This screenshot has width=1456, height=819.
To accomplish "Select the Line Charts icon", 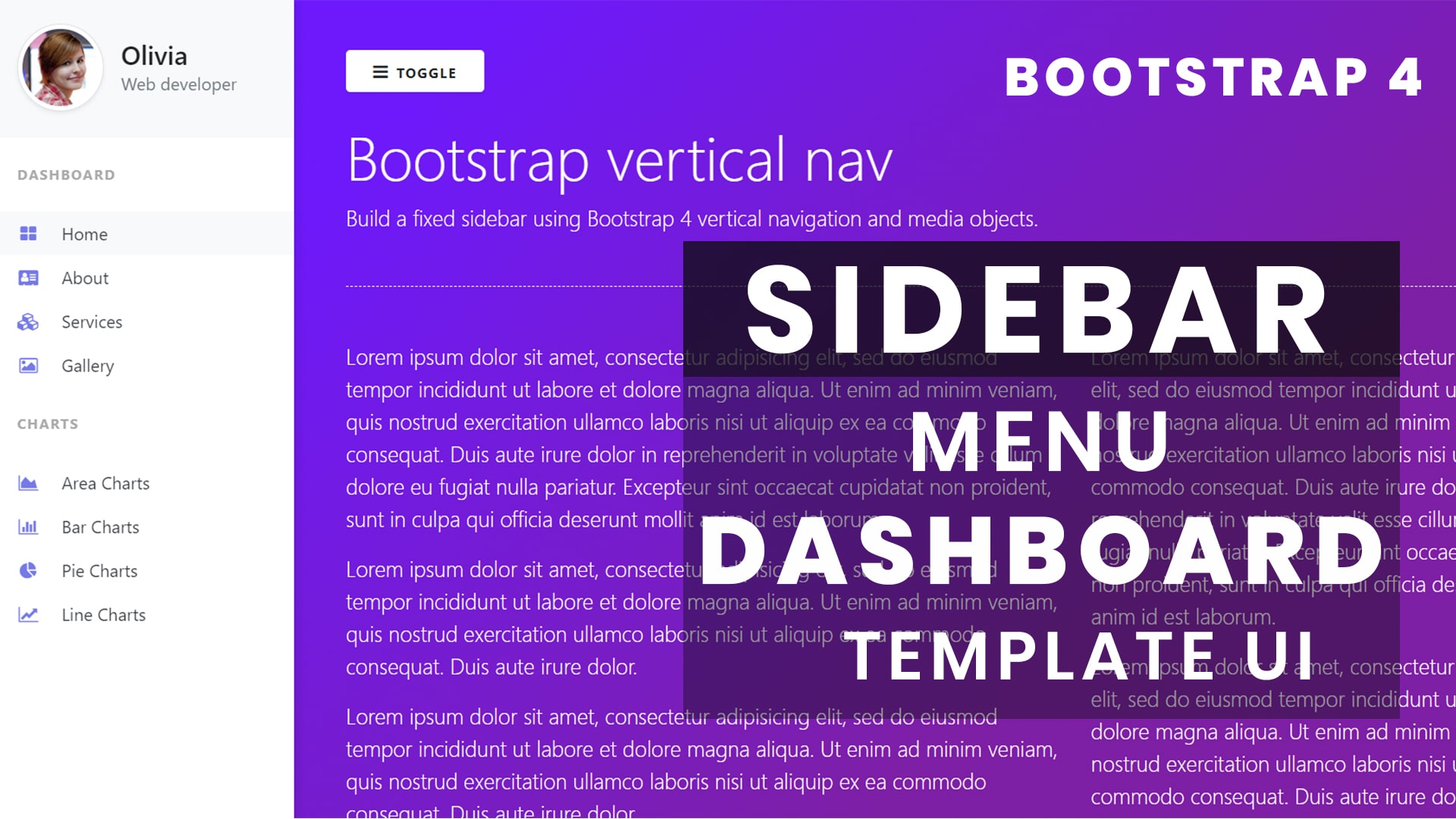I will click(27, 614).
